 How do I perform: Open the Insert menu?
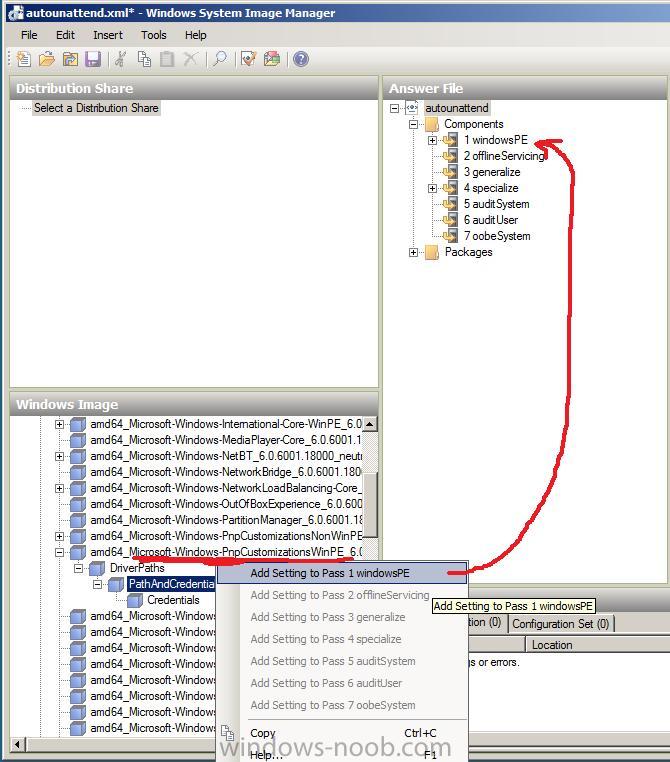tap(108, 35)
